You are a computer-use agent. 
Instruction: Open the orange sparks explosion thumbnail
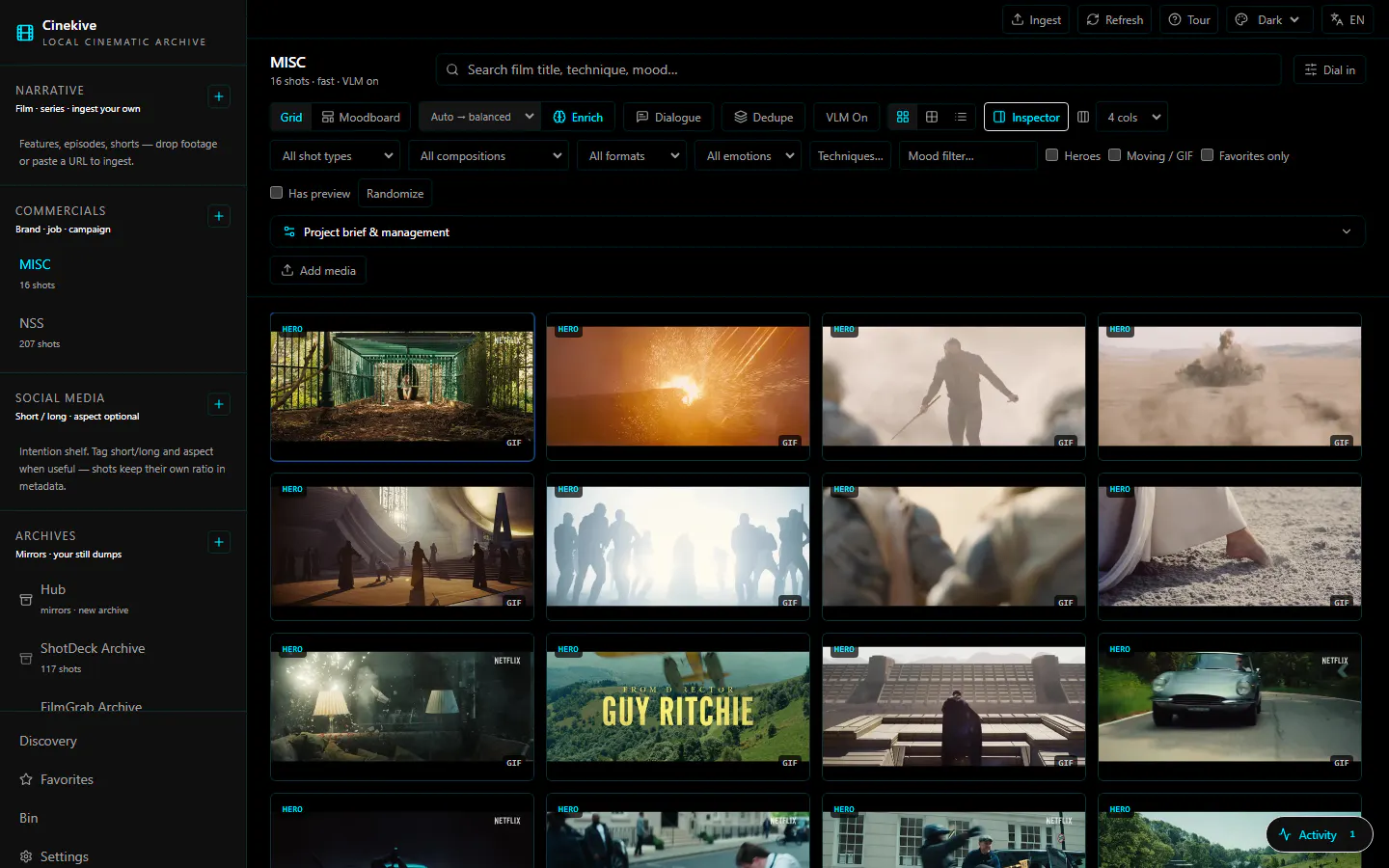click(678, 387)
